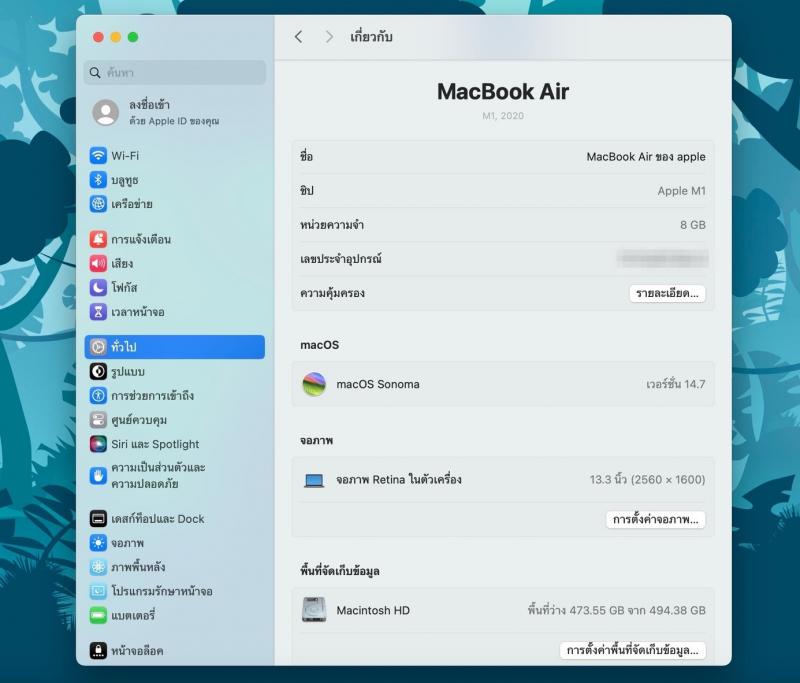Select the แบตเตอรี่ sidebar item label
Screen dimensions: 800x683
(133, 615)
